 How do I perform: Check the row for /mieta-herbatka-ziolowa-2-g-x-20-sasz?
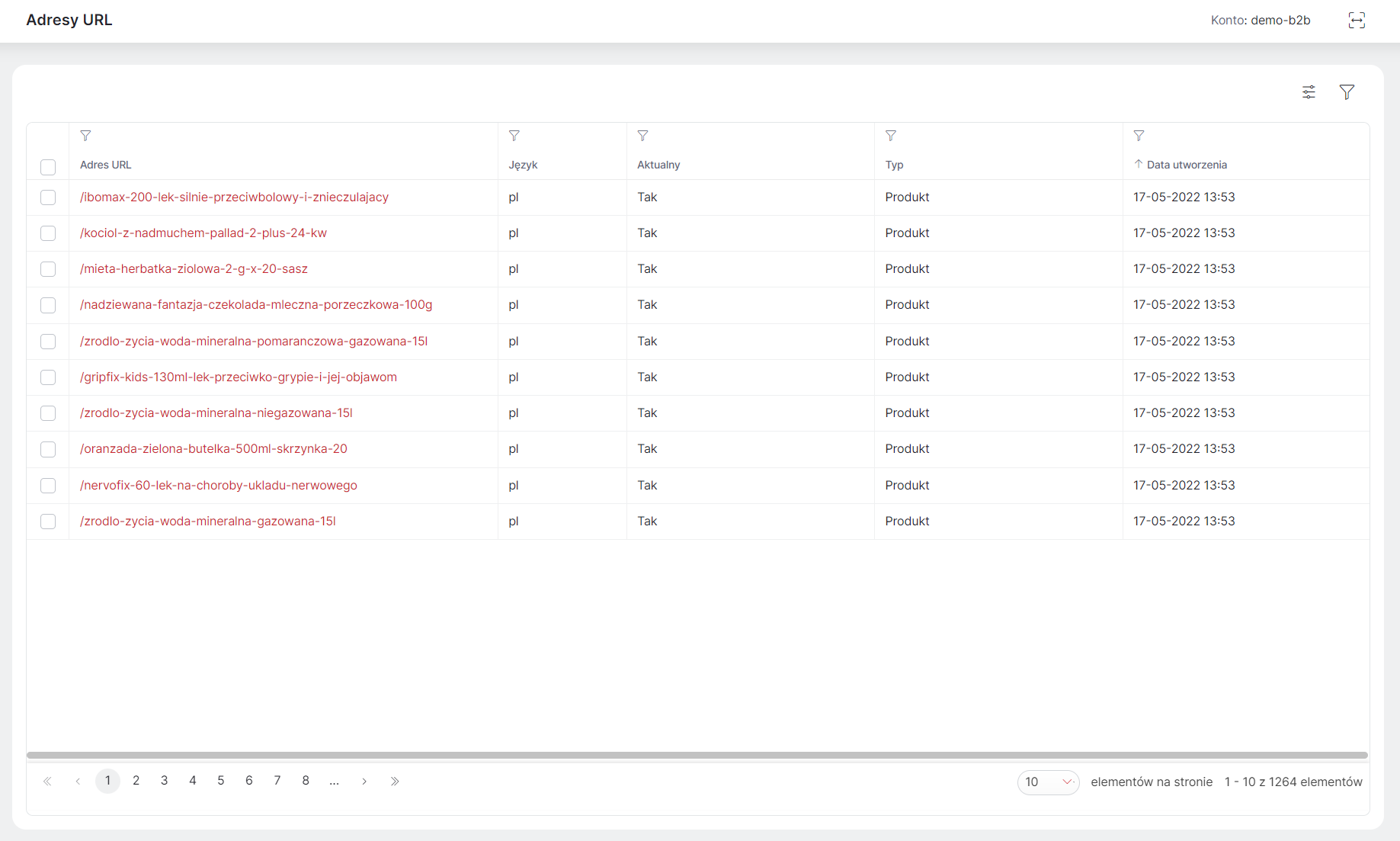click(x=48, y=269)
